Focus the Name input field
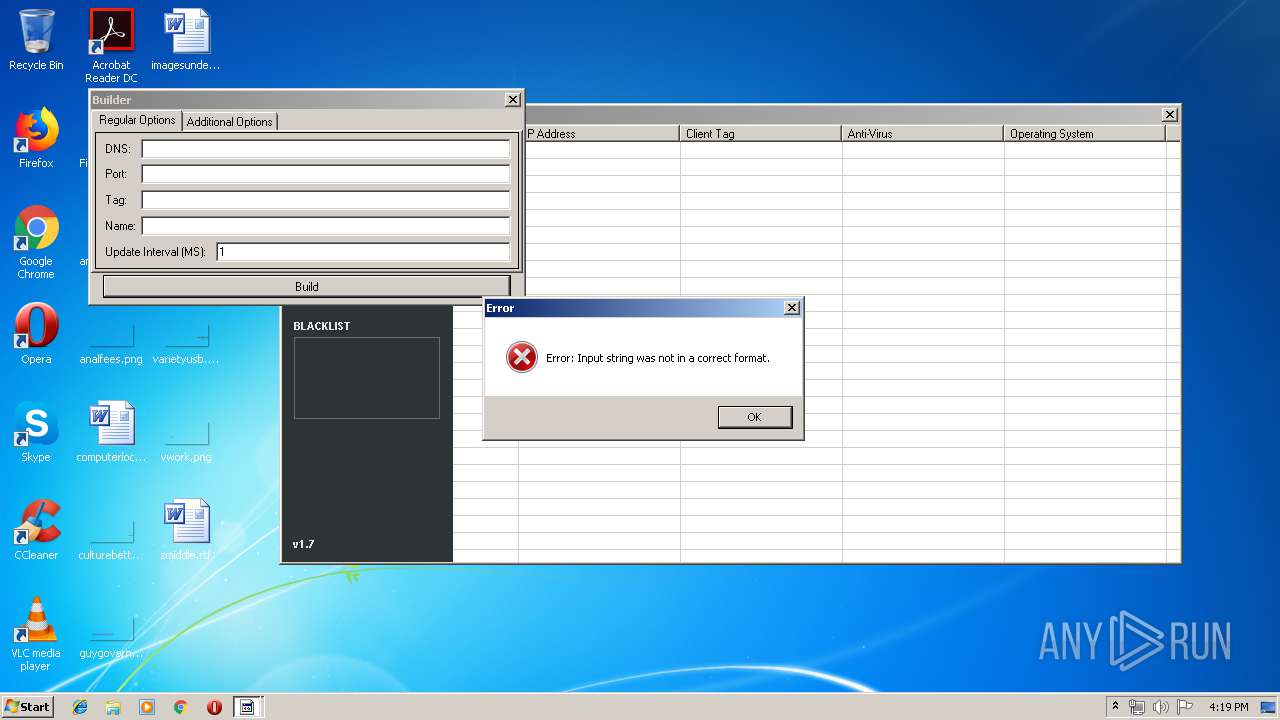 coord(326,226)
